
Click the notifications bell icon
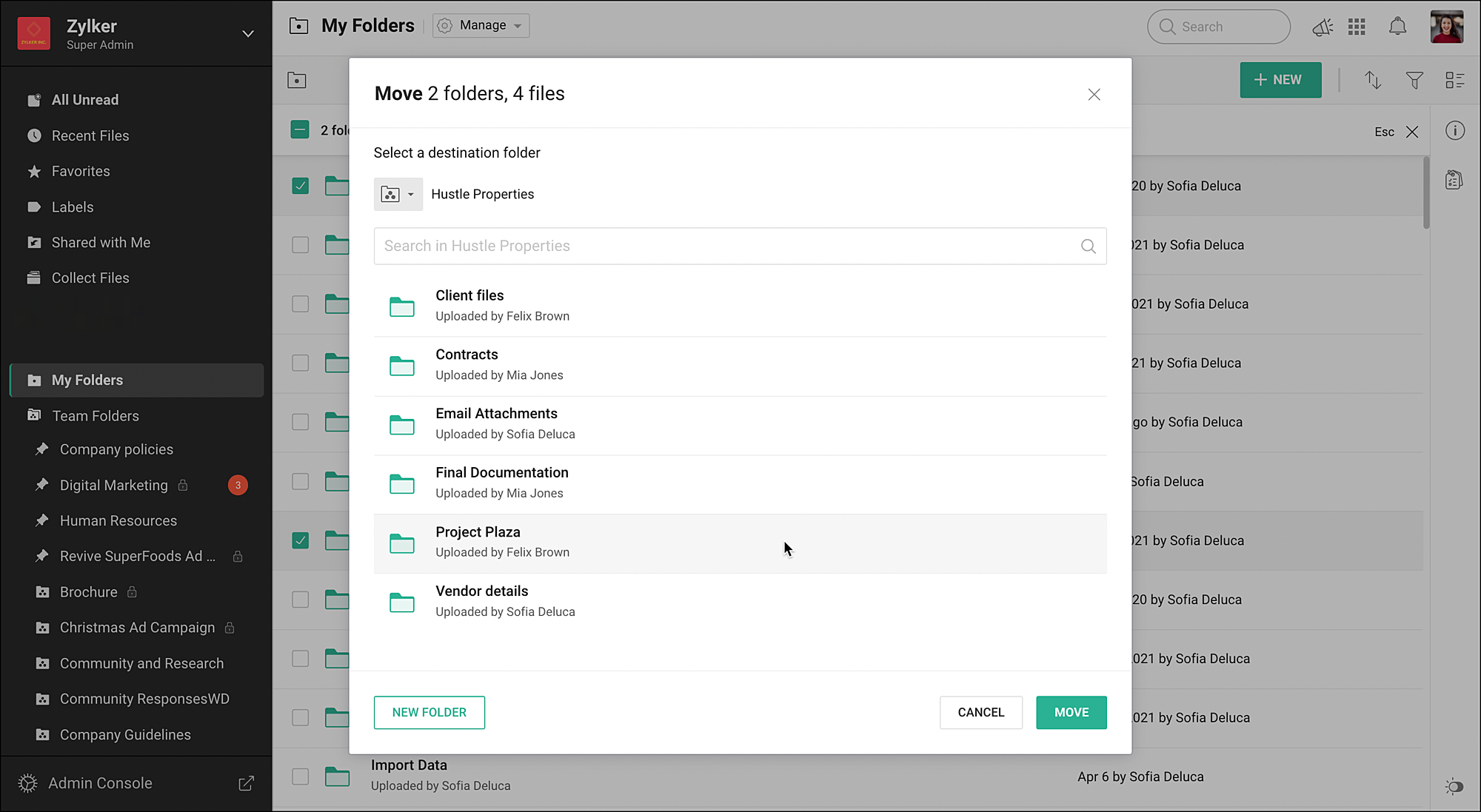pyautogui.click(x=1397, y=27)
